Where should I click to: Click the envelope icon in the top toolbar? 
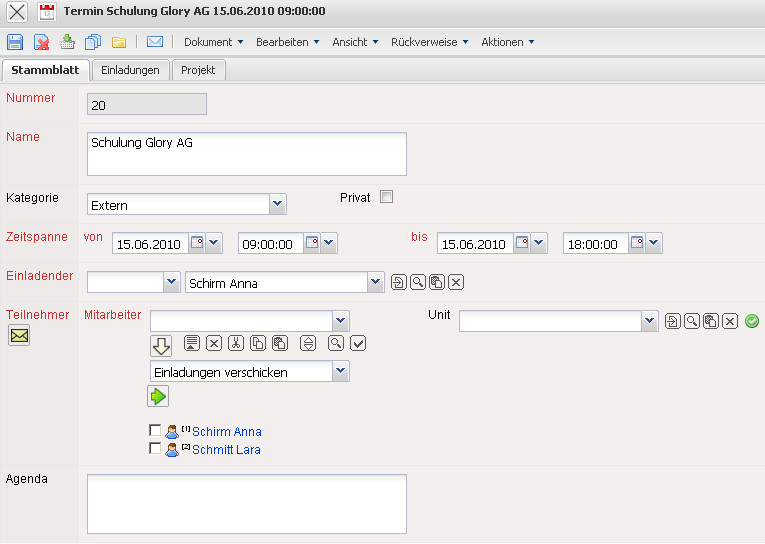(x=155, y=42)
